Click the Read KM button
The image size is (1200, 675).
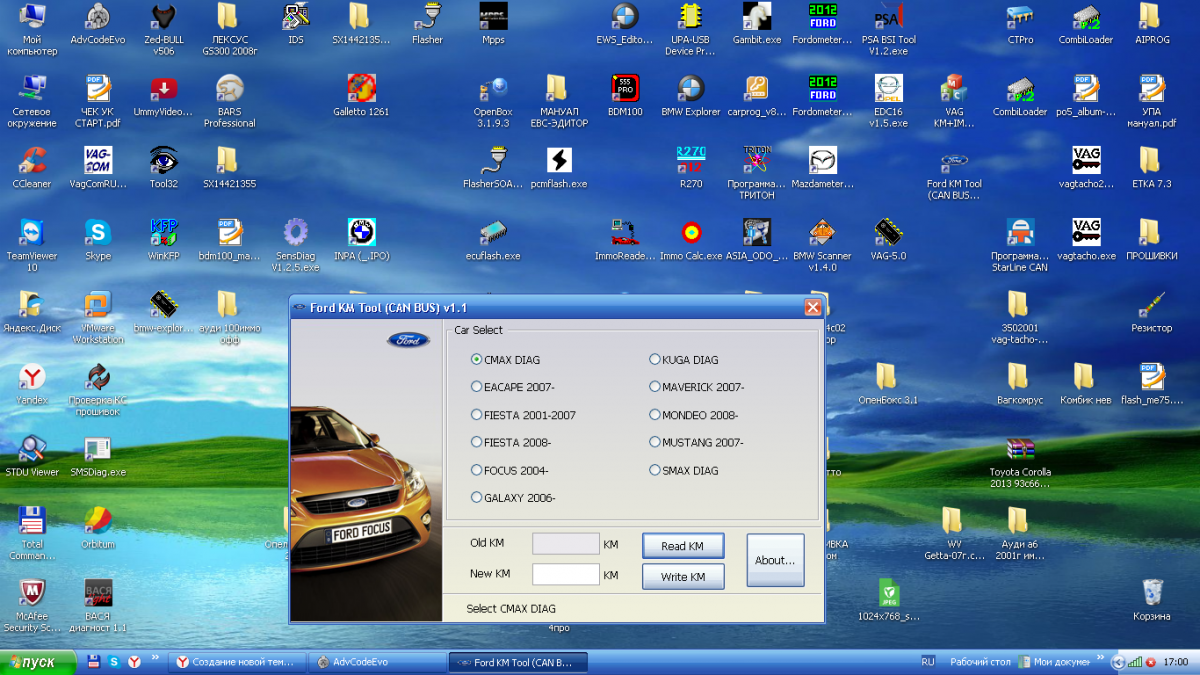pyautogui.click(x=683, y=546)
